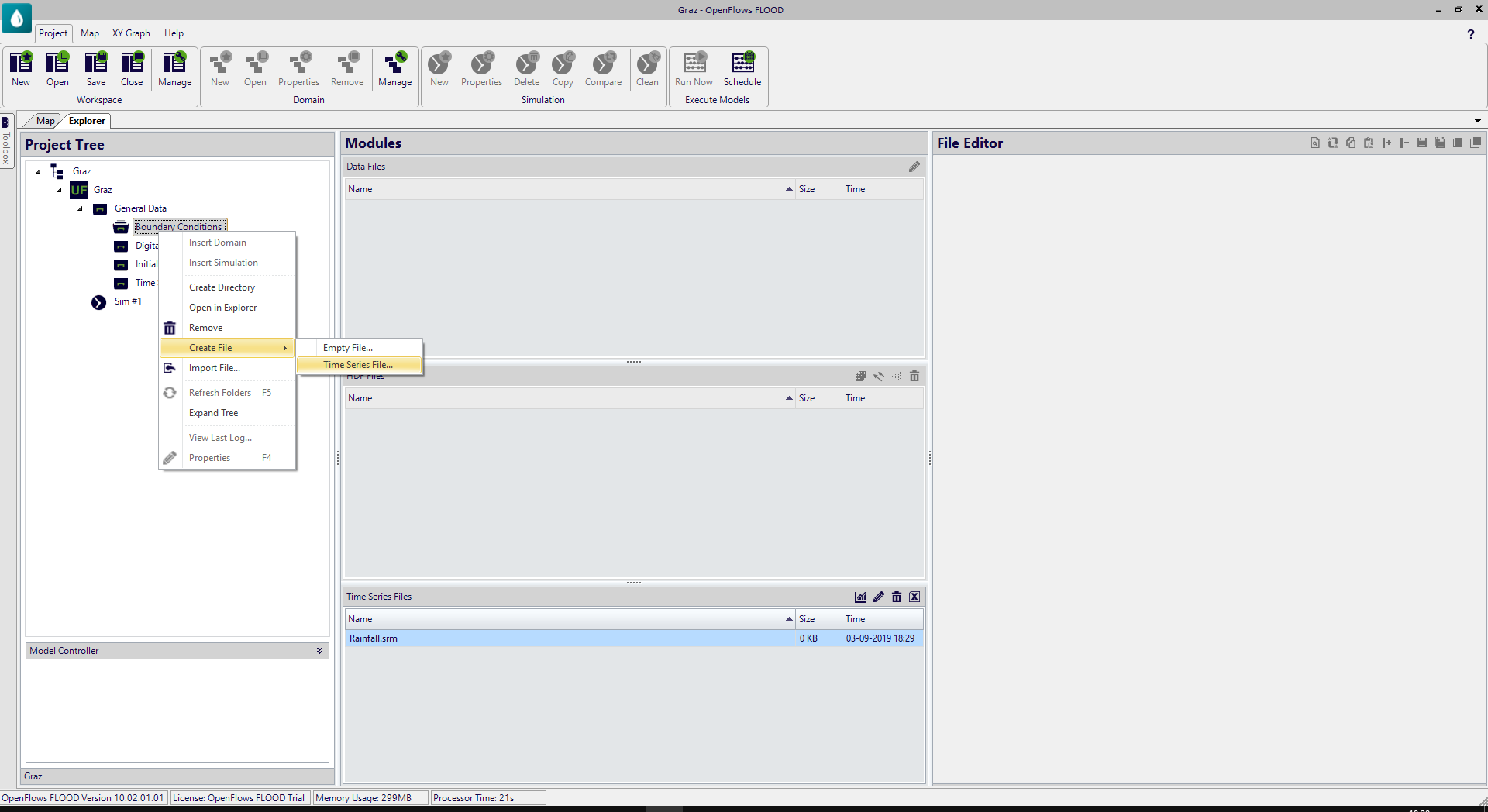The width and height of the screenshot is (1488, 812).
Task: Open the XY Graph ribbon tab
Action: coord(131,33)
